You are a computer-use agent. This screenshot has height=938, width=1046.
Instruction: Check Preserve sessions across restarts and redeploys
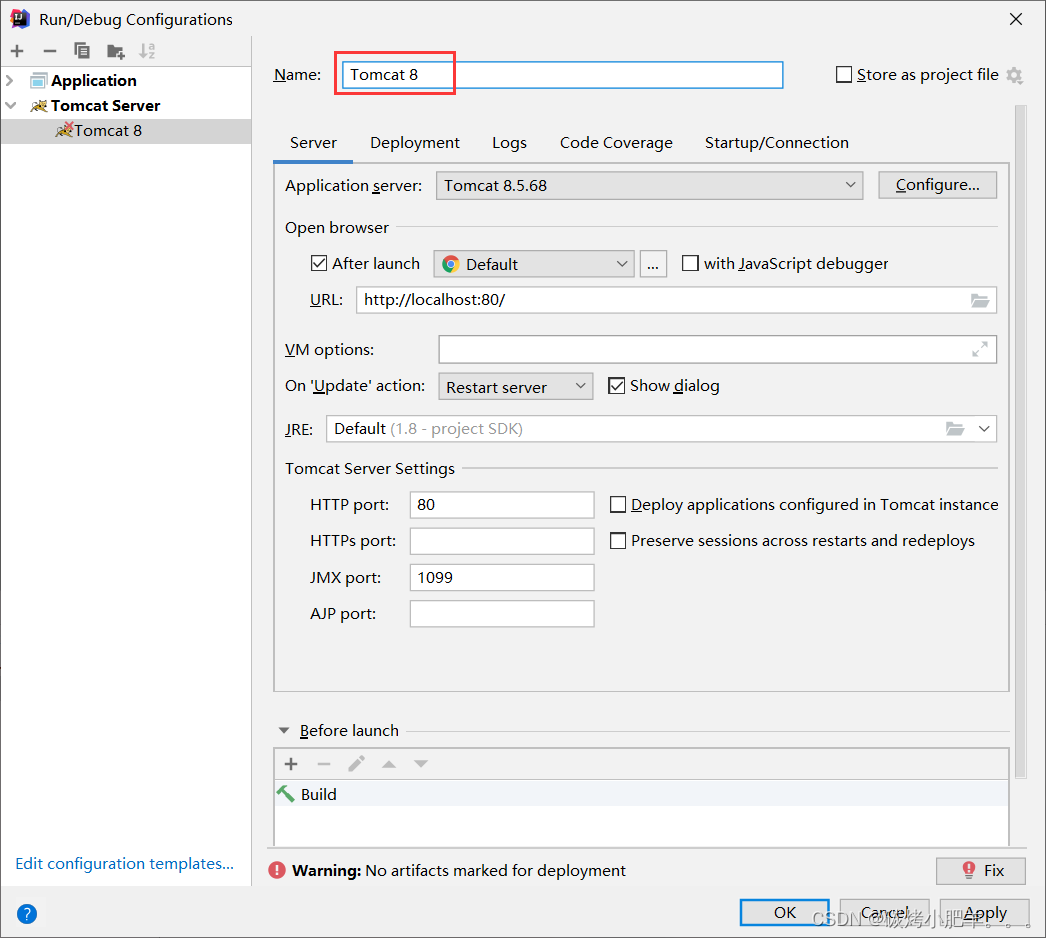tap(618, 540)
